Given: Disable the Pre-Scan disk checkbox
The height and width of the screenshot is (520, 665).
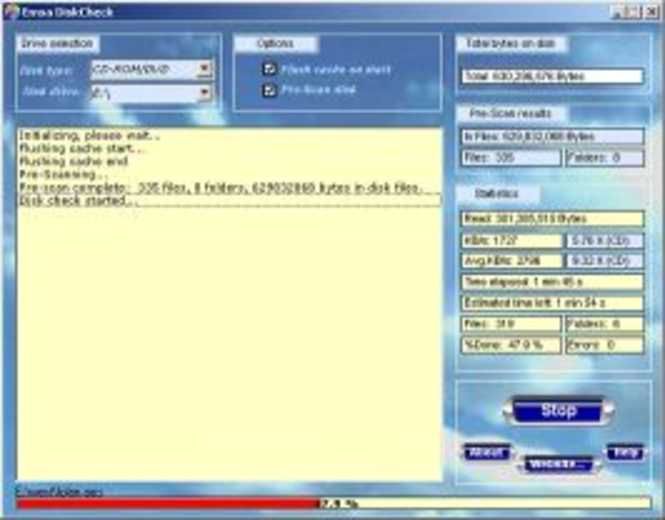Looking at the screenshot, I should click(x=269, y=90).
